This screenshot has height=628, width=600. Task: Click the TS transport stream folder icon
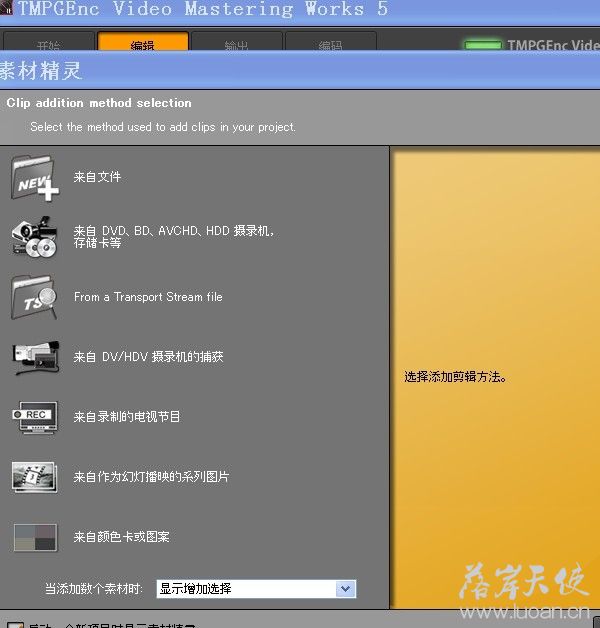(34, 297)
